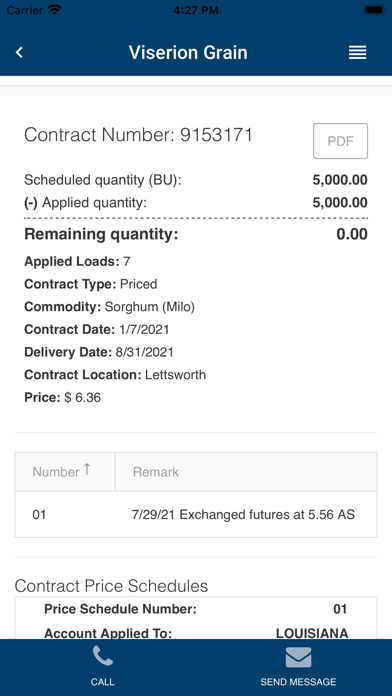This screenshot has height=696, width=392.
Task: Check the Wi-Fi status icon
Action: point(55,10)
